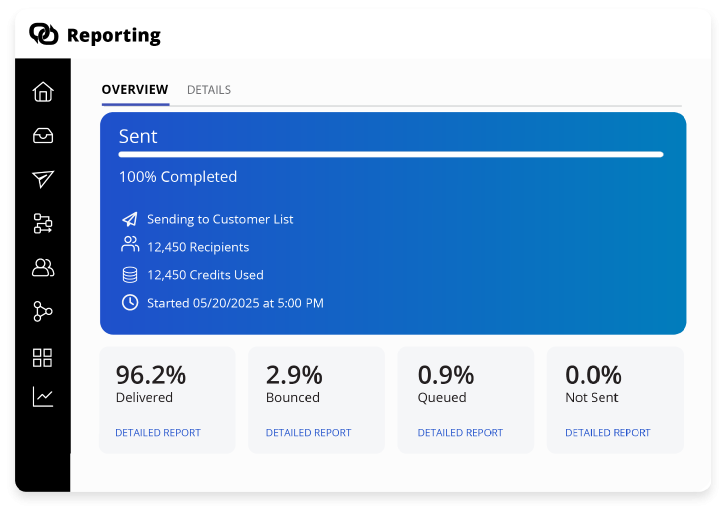Open the Send paper-plane sidebar icon
This screenshot has width=726, height=513.
pyautogui.click(x=43, y=179)
